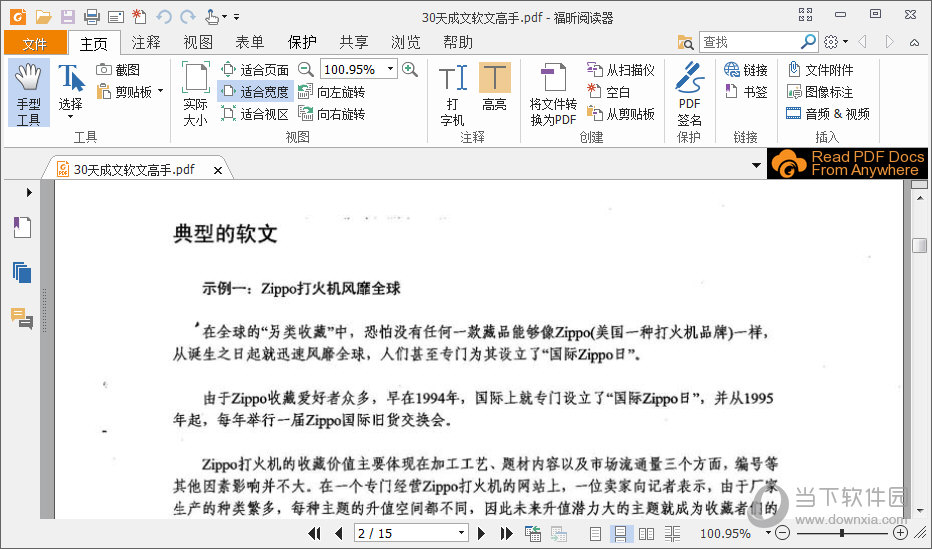Choose Fit Page (适合页面)
932x549 pixels.
coord(255,70)
